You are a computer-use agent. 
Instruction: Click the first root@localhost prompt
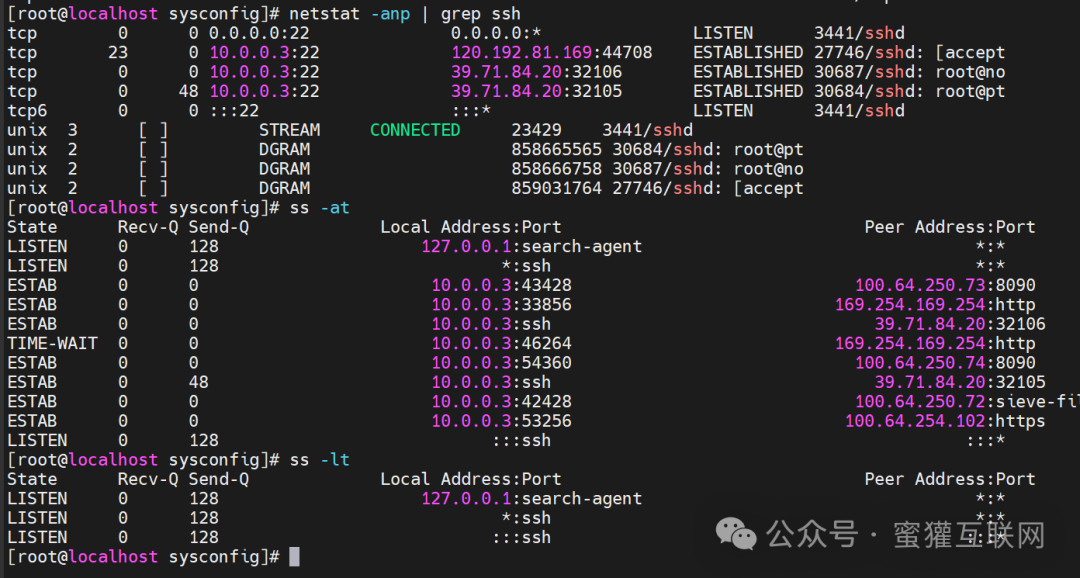coord(80,13)
